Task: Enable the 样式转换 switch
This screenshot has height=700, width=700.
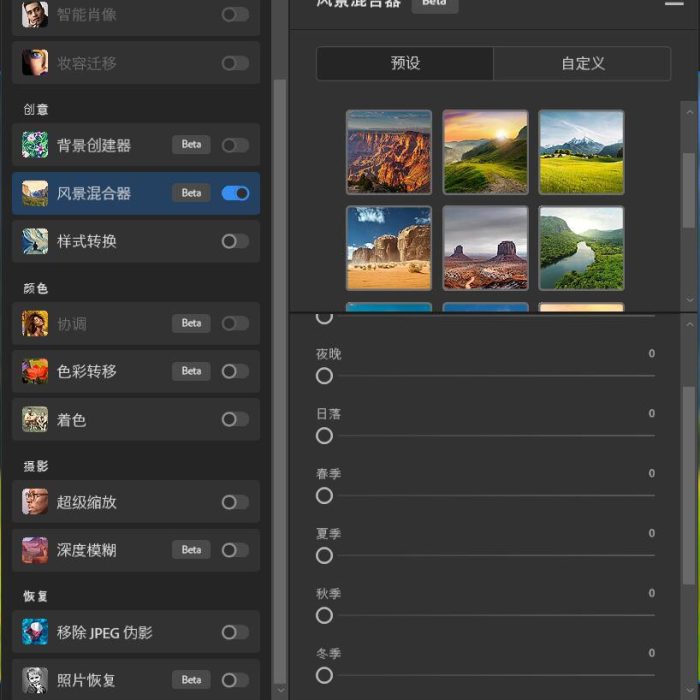Action: [235, 242]
